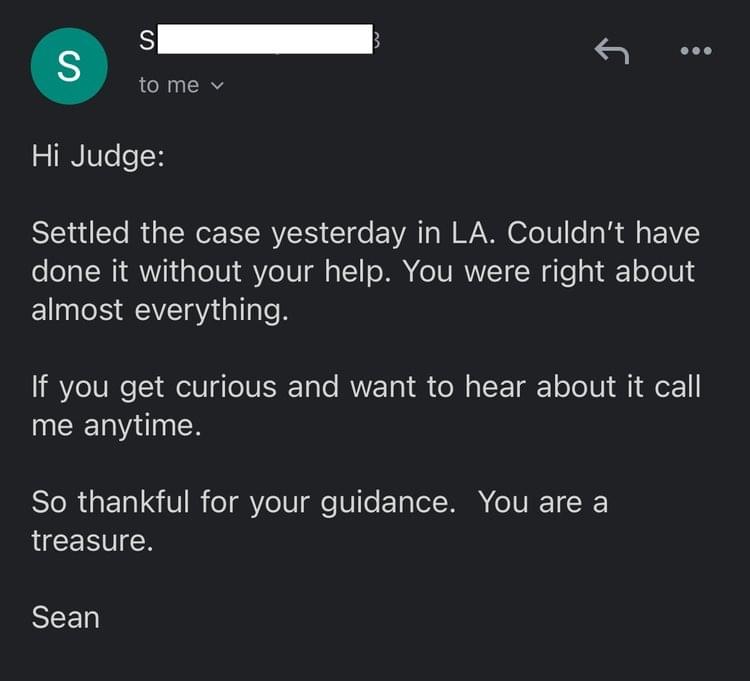Click the word "treasure." near the bottom
The height and width of the screenshot is (681, 750).
coord(92,541)
